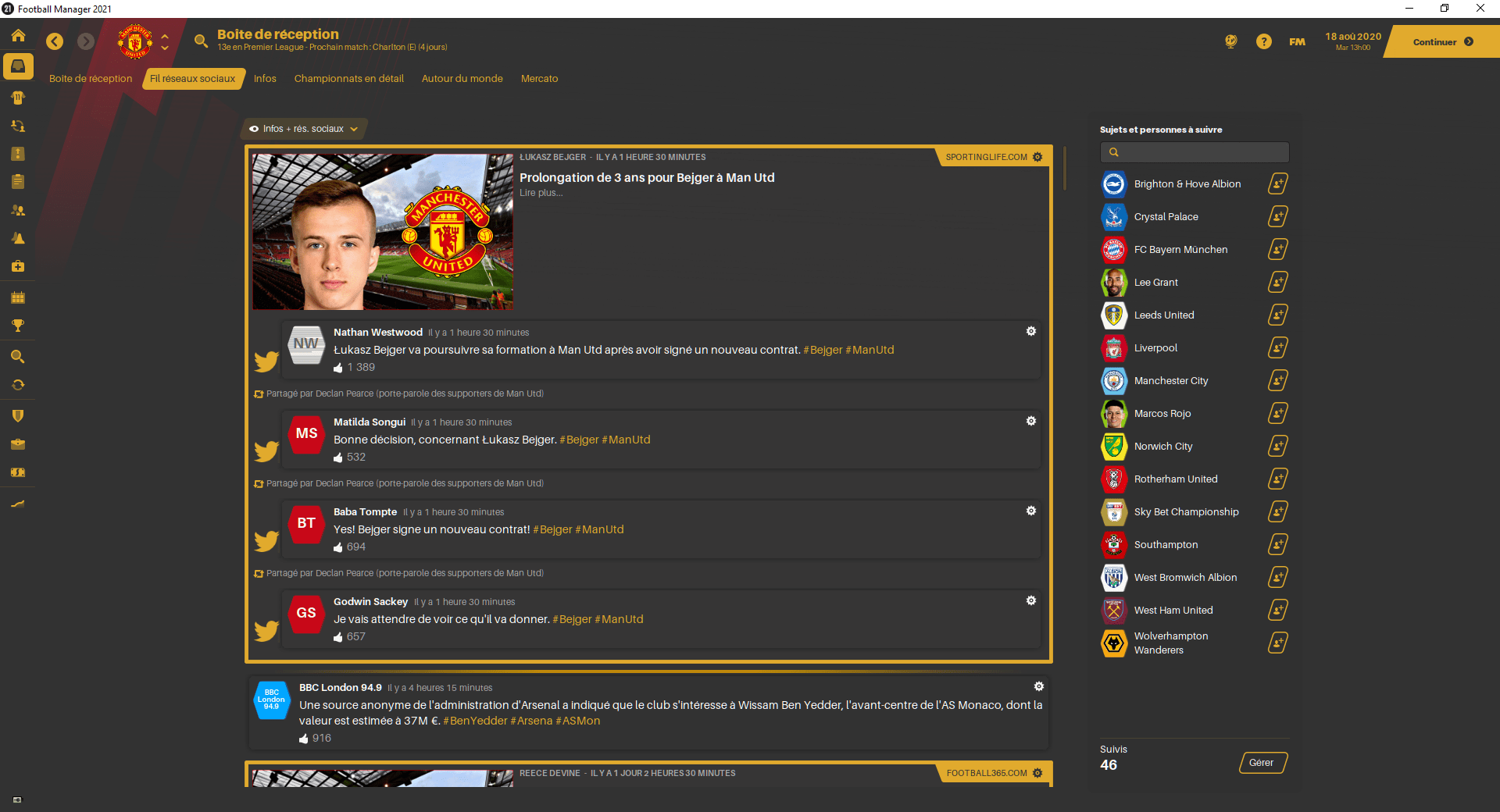1500x812 pixels.
Task: Open the tactics clipboard icon in sidebar
Action: [x=18, y=182]
